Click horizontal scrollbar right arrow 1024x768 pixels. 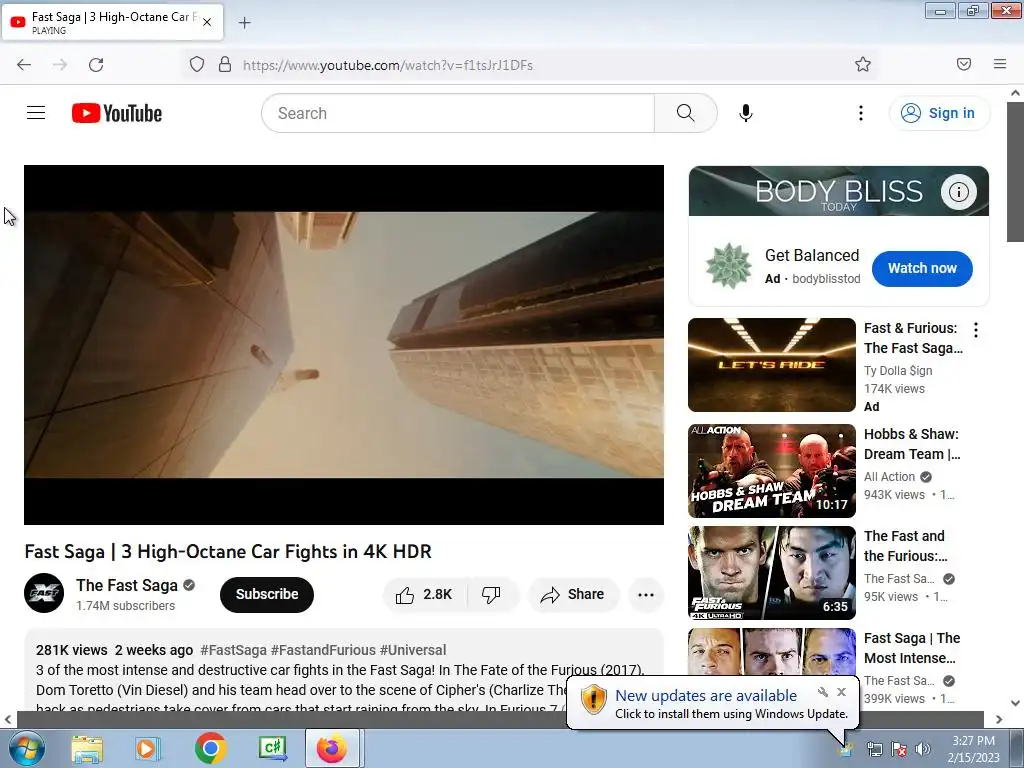[x=999, y=719]
